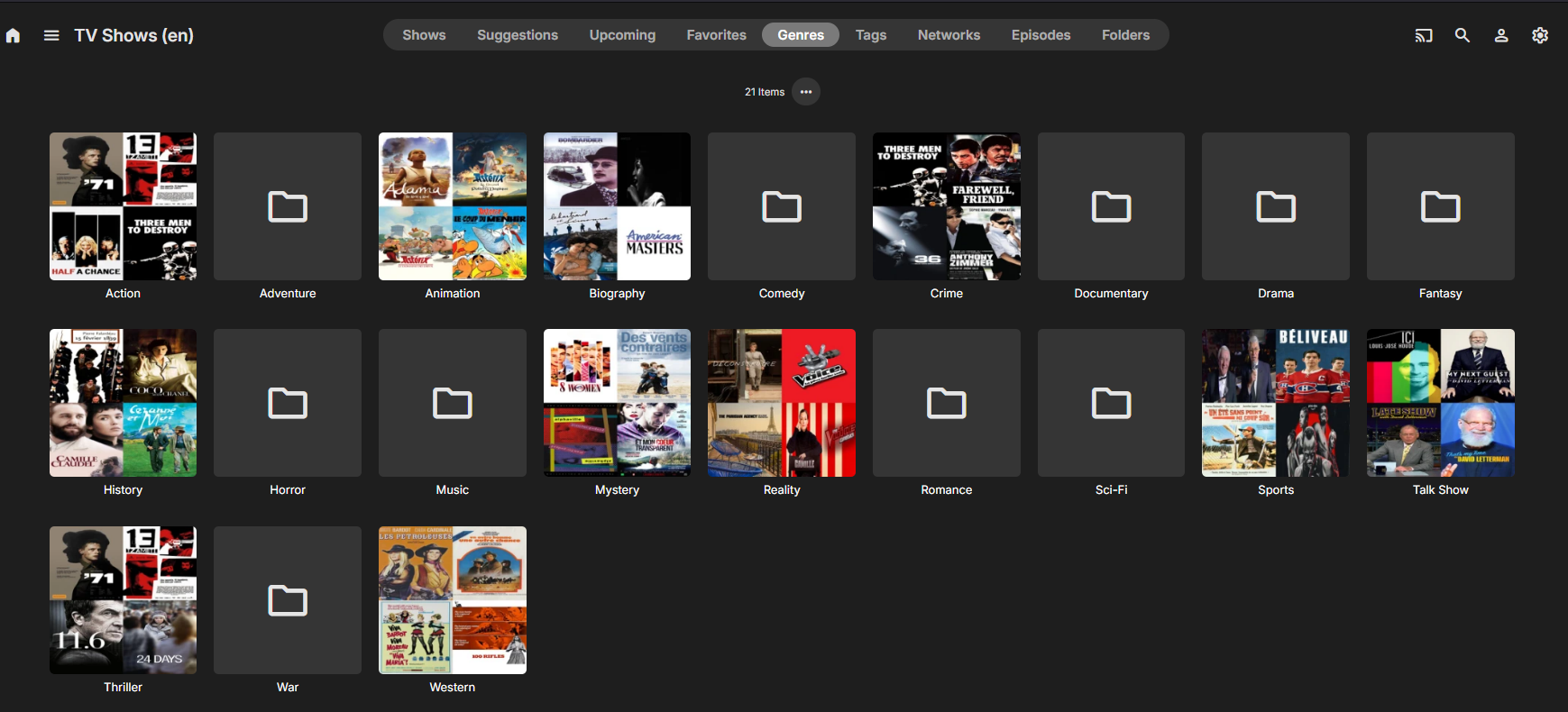Switch to the Suggestions tab
This screenshot has height=712, width=1568.
(518, 35)
